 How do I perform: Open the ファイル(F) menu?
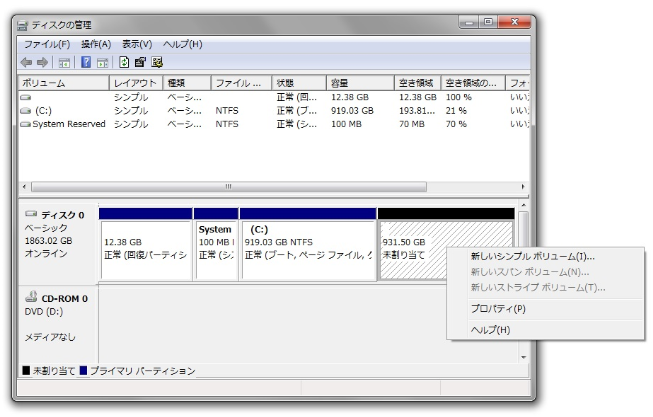coord(46,45)
